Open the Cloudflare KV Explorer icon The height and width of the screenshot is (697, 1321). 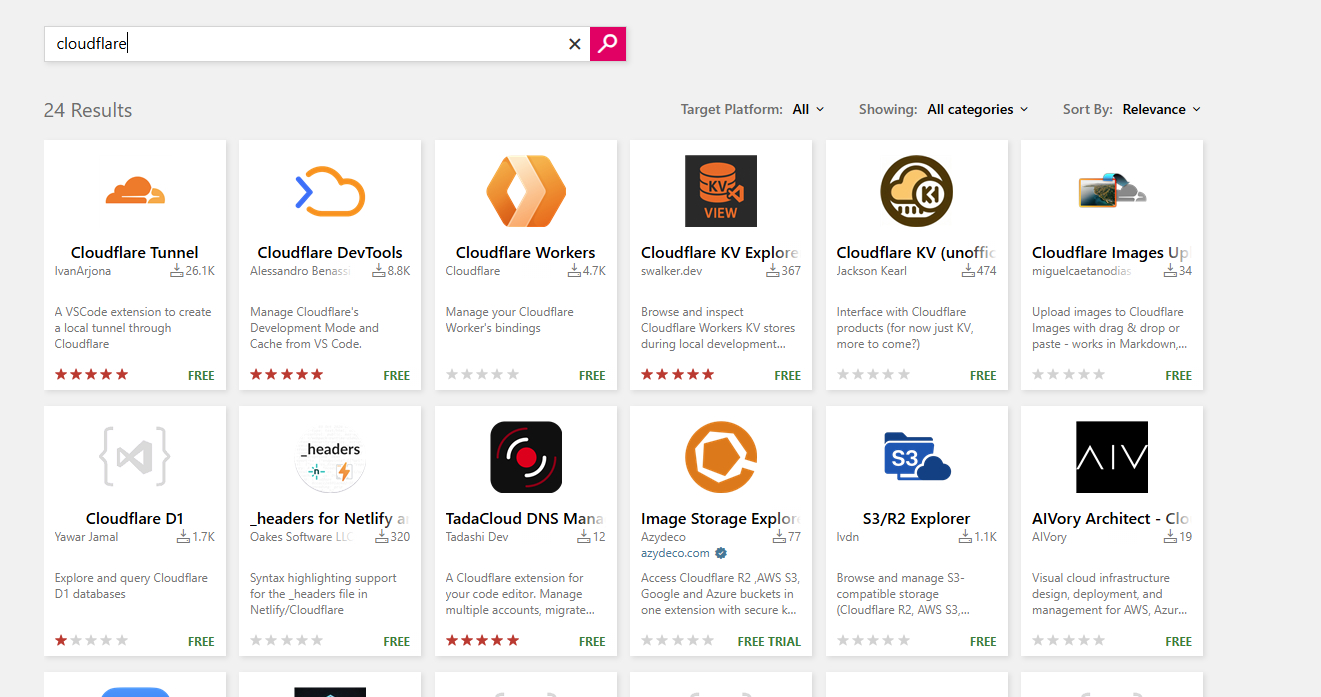tap(721, 191)
